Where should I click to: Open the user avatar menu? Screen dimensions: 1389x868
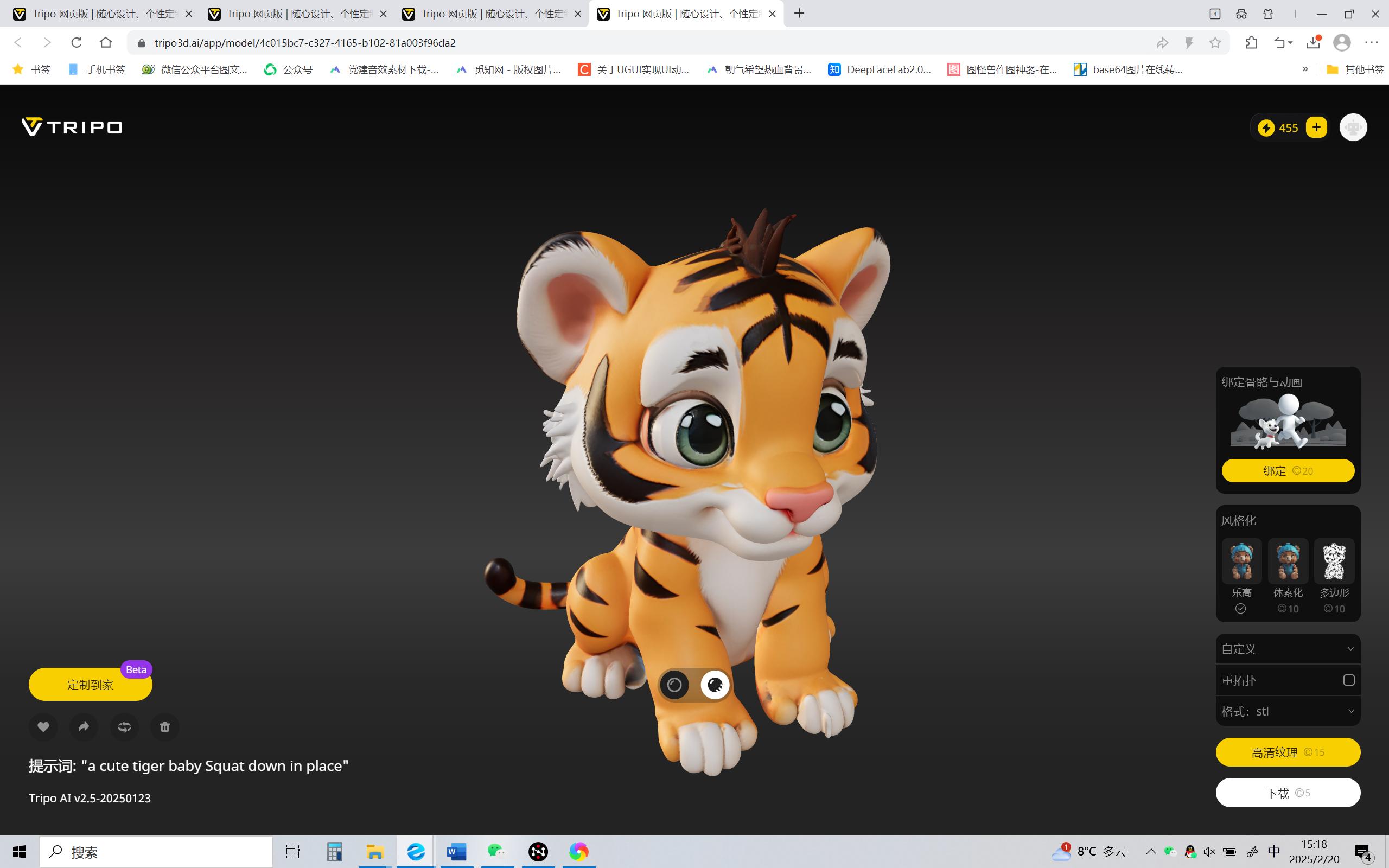1353,127
